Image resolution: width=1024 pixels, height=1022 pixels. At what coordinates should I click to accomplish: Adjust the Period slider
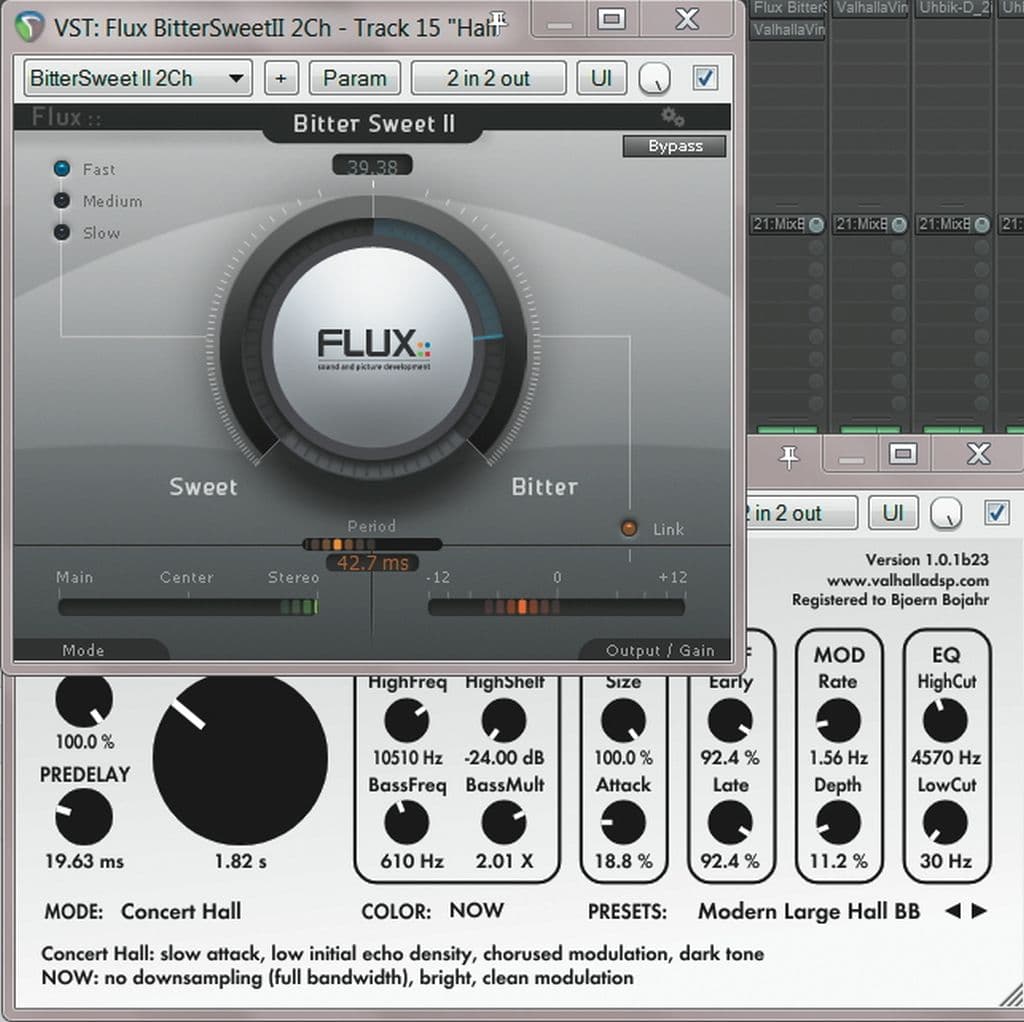[372, 544]
